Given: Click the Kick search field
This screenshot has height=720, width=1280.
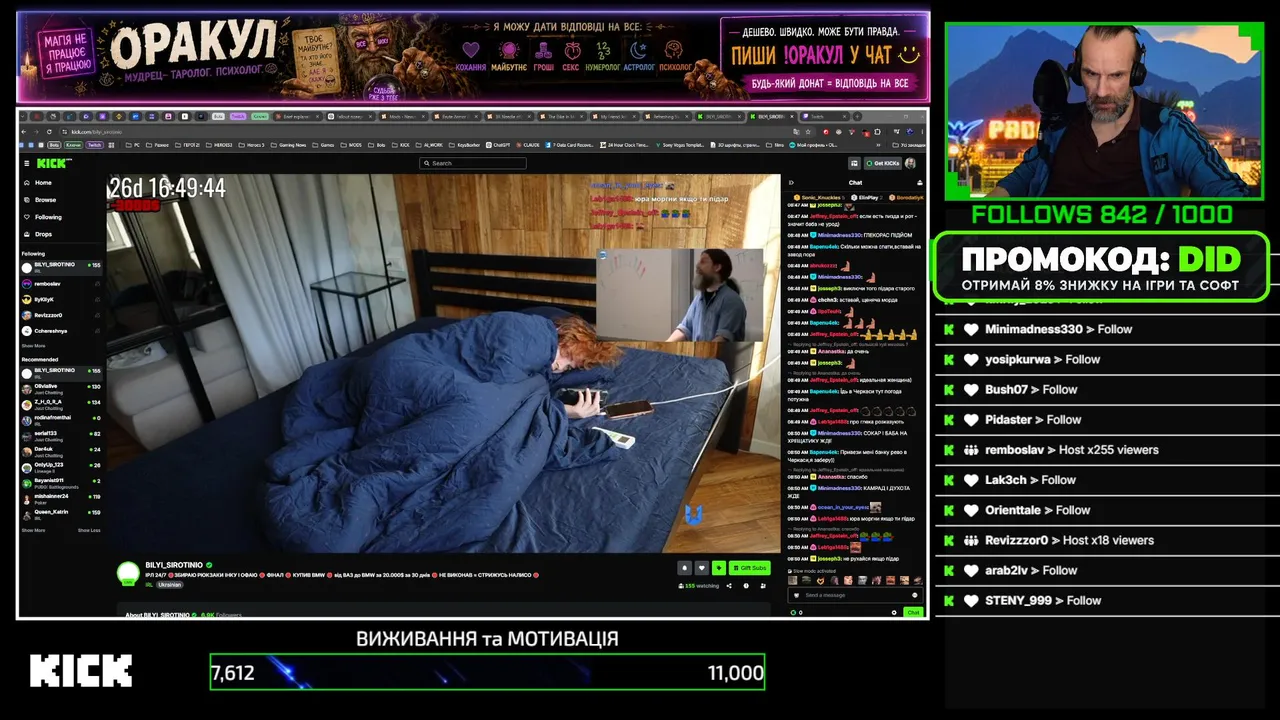Looking at the screenshot, I should click(x=471, y=163).
